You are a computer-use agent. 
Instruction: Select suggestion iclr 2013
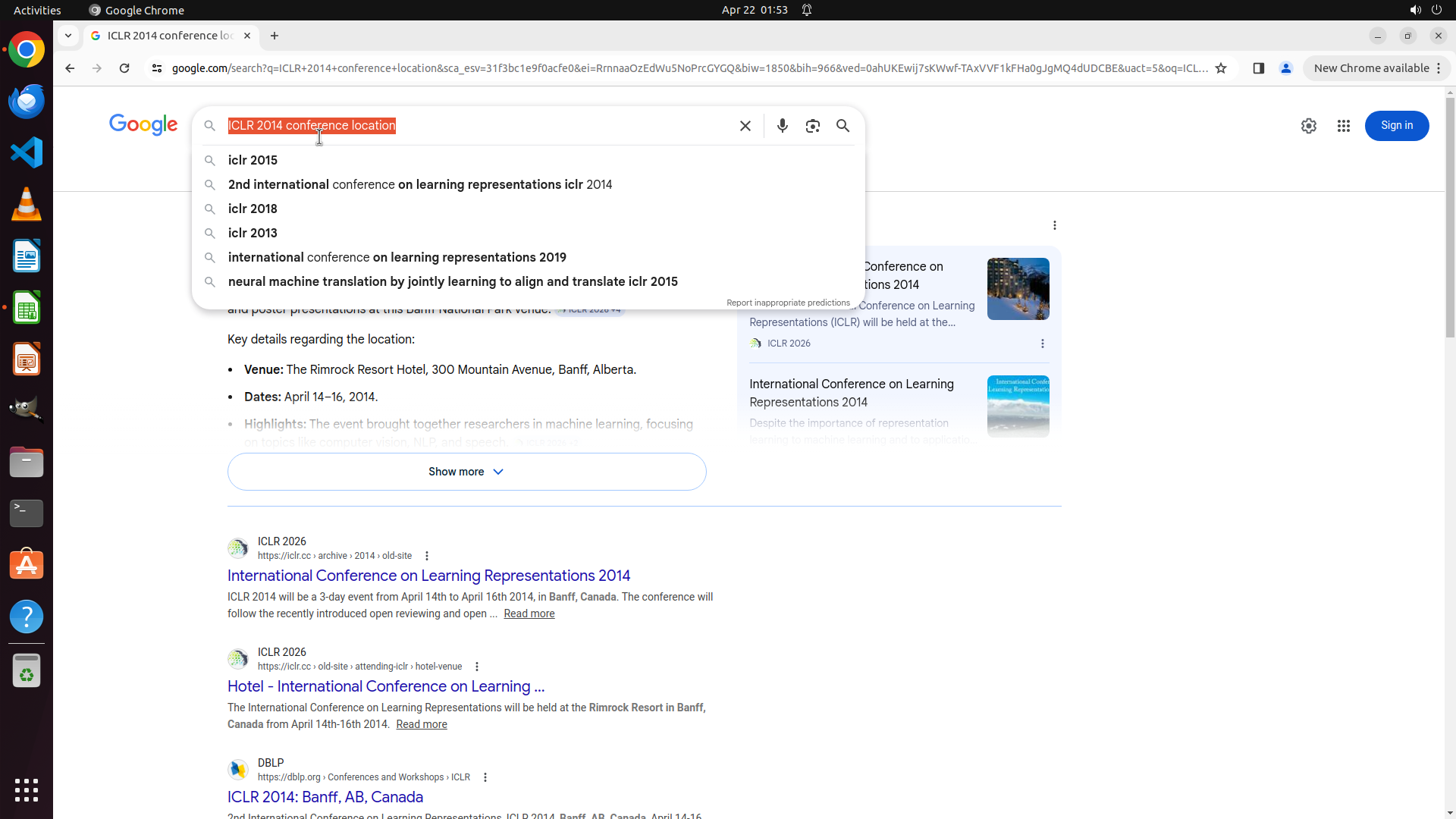coord(253,234)
